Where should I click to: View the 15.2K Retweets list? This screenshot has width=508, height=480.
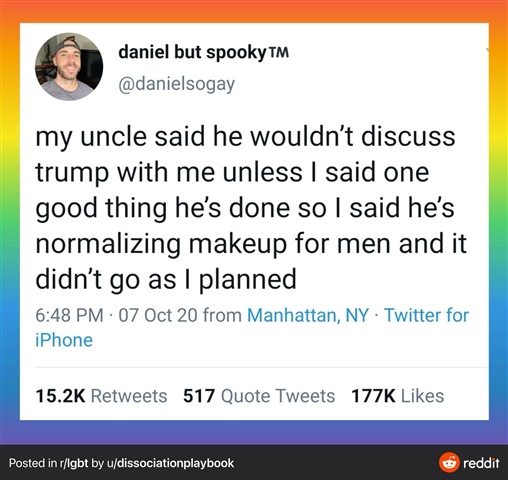tap(101, 396)
